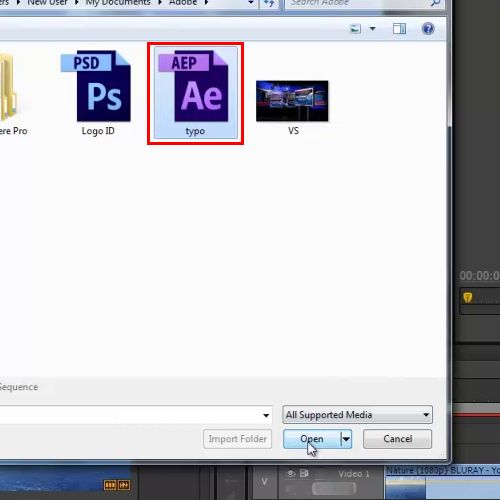Click the Adobe breadcrumb segment
The width and height of the screenshot is (500, 500).
(x=183, y=3)
